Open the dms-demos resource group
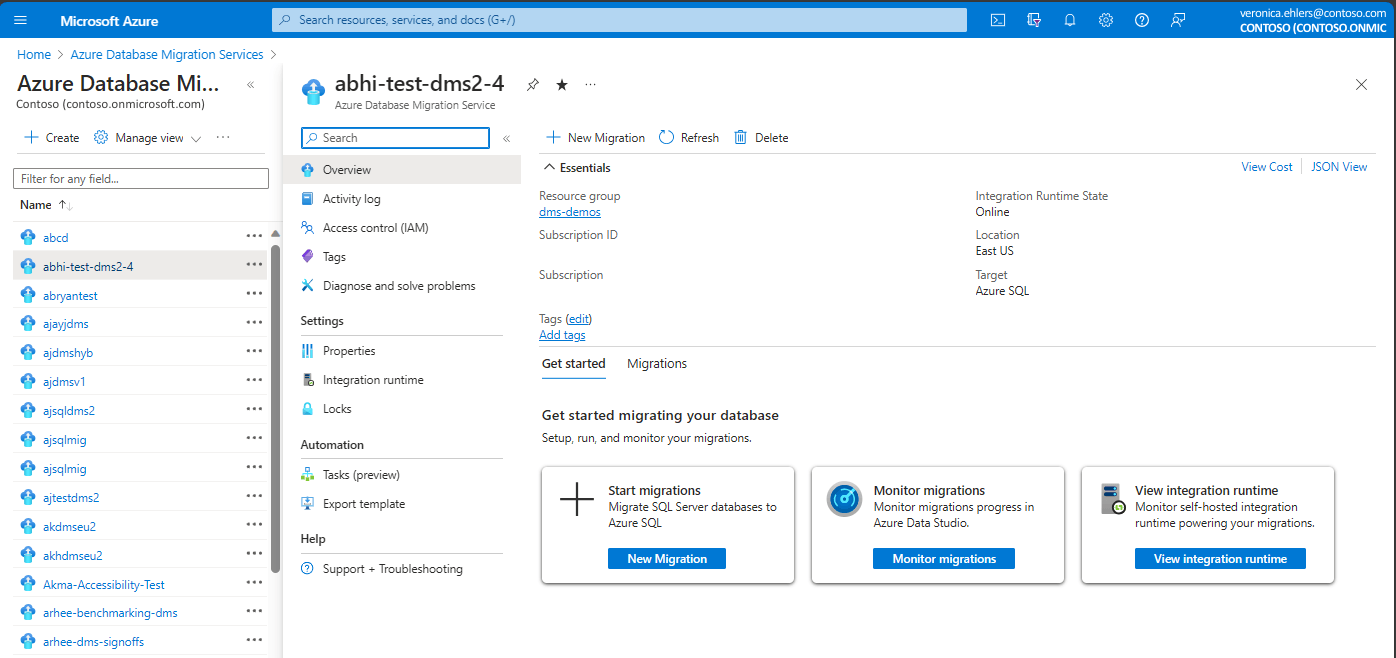Viewport: 1396px width, 658px height. click(569, 211)
